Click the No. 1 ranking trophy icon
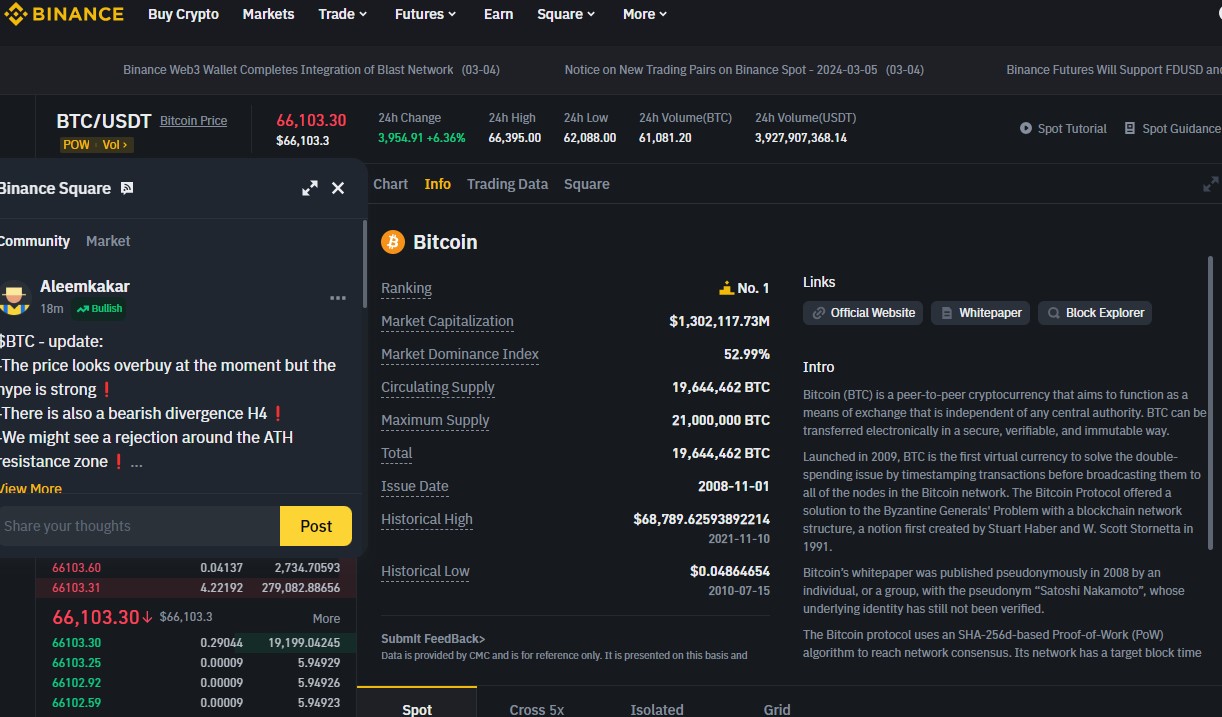Screen dimensions: 1222x717 (x=726, y=288)
